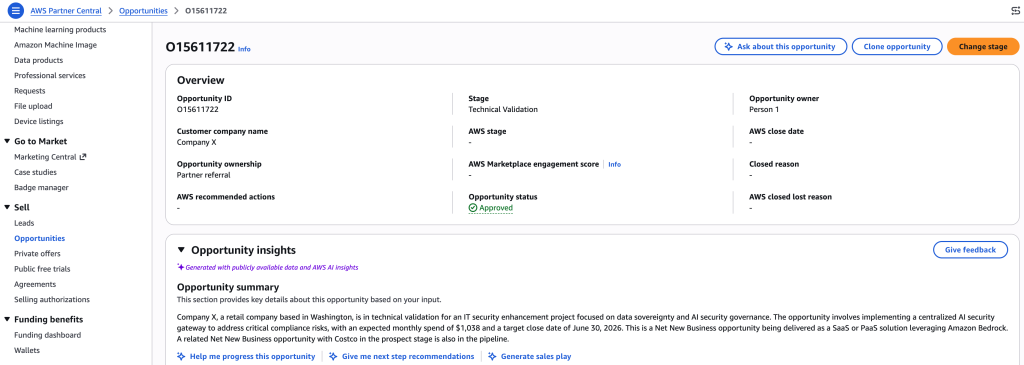Open Data products sidebar item
This screenshot has width=1024, height=365.
click(39, 60)
